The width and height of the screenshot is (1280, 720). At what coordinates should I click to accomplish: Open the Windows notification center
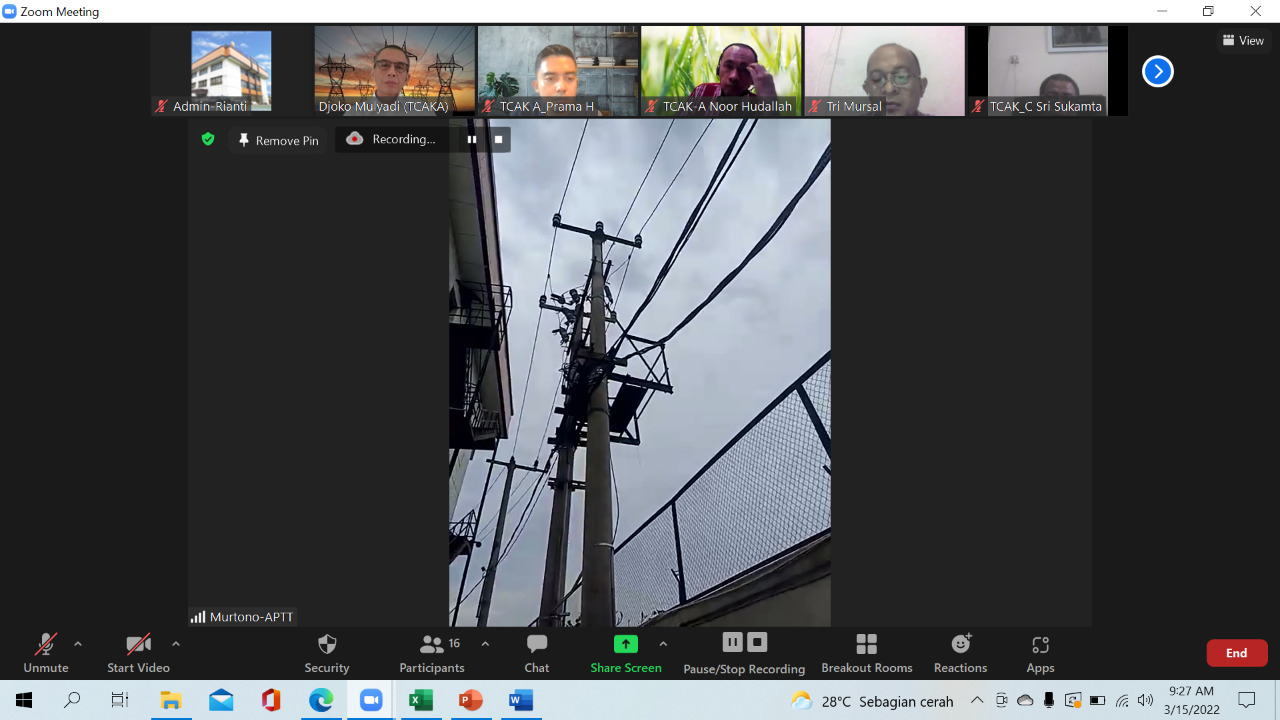coord(1247,700)
